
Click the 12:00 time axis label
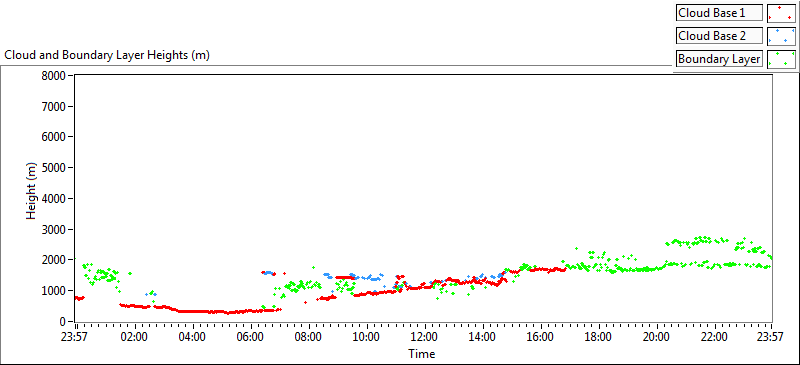click(425, 337)
